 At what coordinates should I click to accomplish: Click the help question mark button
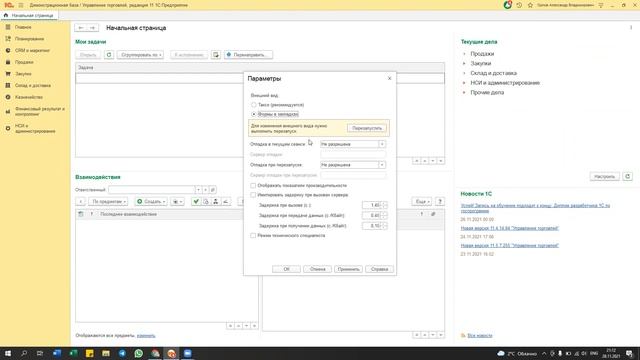pyautogui.click(x=440, y=201)
